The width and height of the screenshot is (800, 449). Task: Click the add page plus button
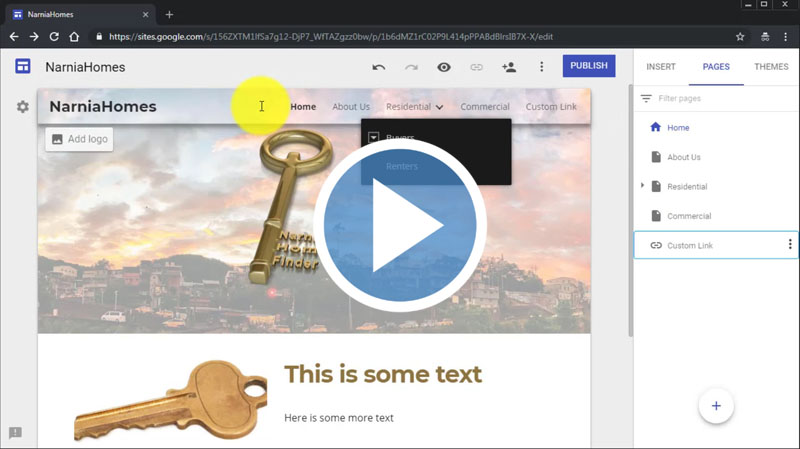tap(716, 406)
